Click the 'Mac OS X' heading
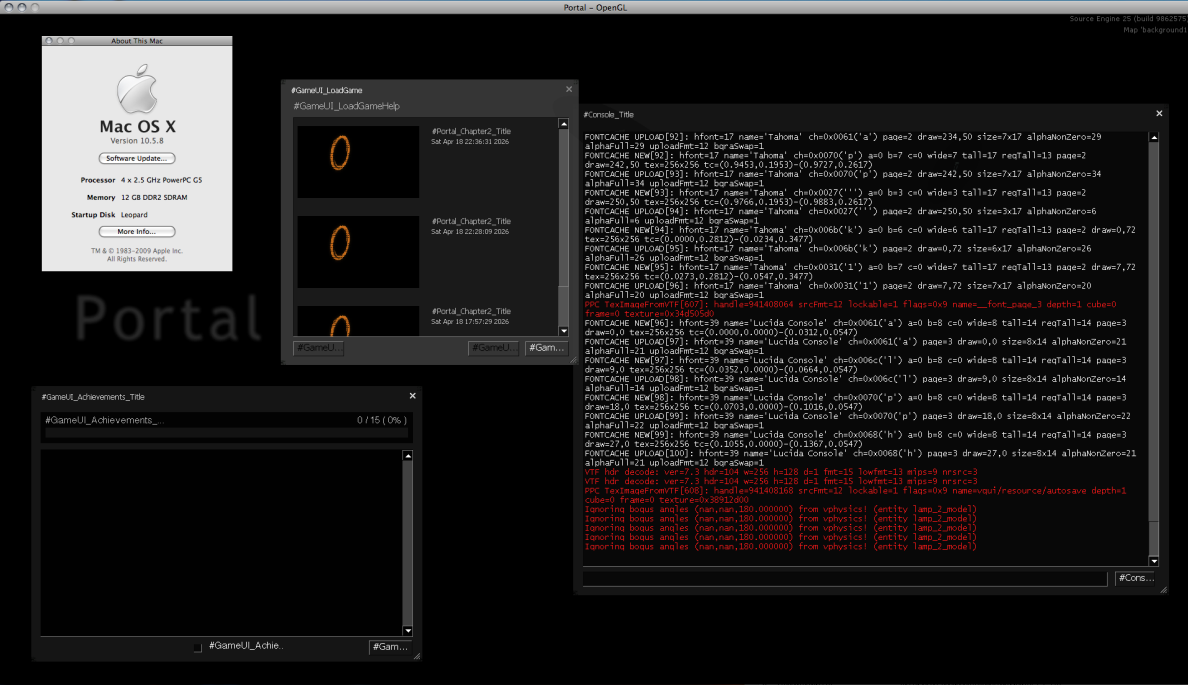1188x685 pixels. click(137, 127)
